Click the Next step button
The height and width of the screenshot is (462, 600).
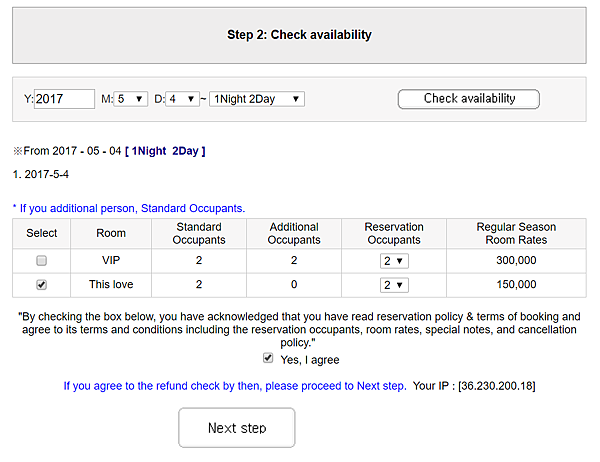point(236,428)
